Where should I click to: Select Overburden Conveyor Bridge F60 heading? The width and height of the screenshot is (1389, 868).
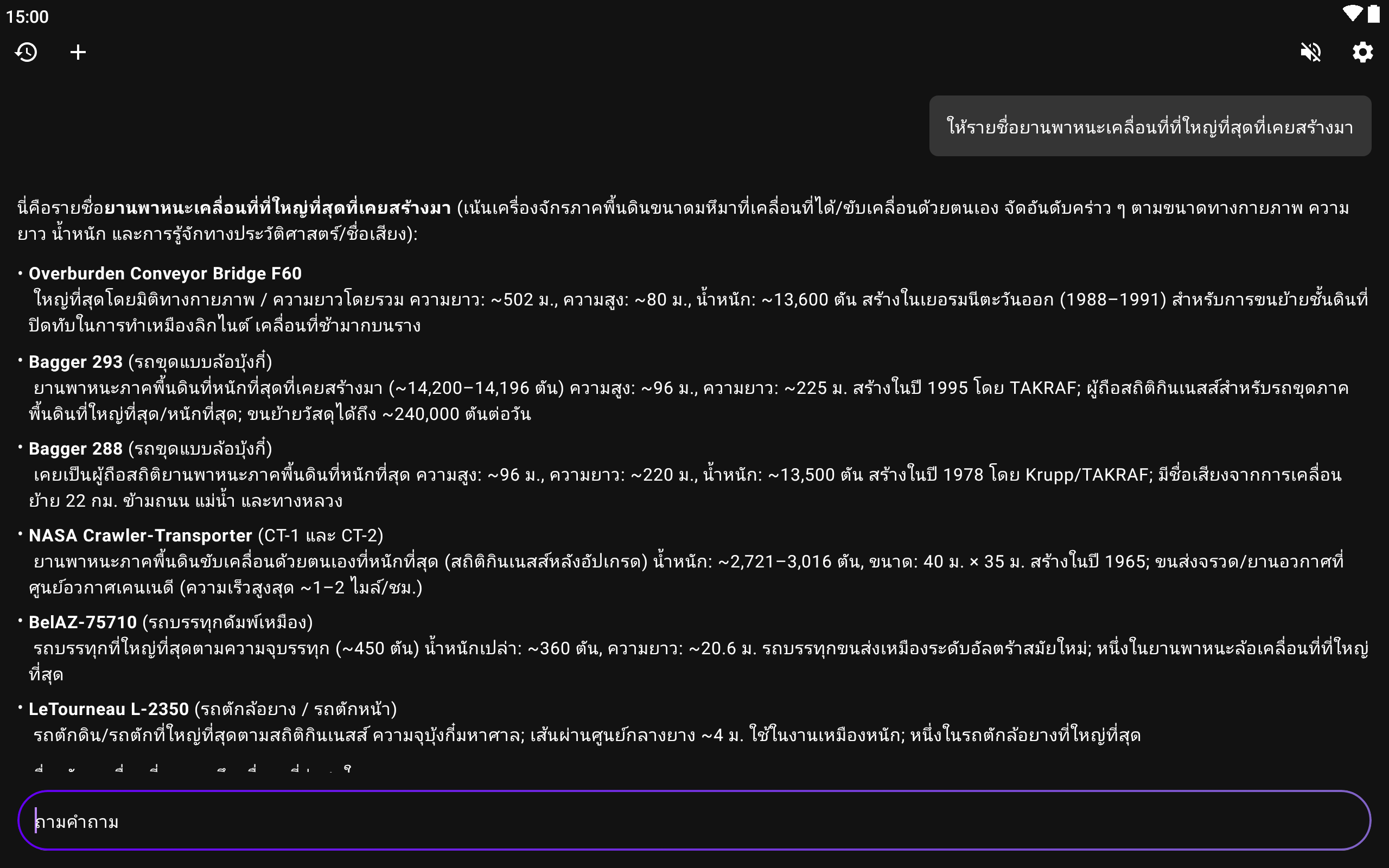click(165, 273)
